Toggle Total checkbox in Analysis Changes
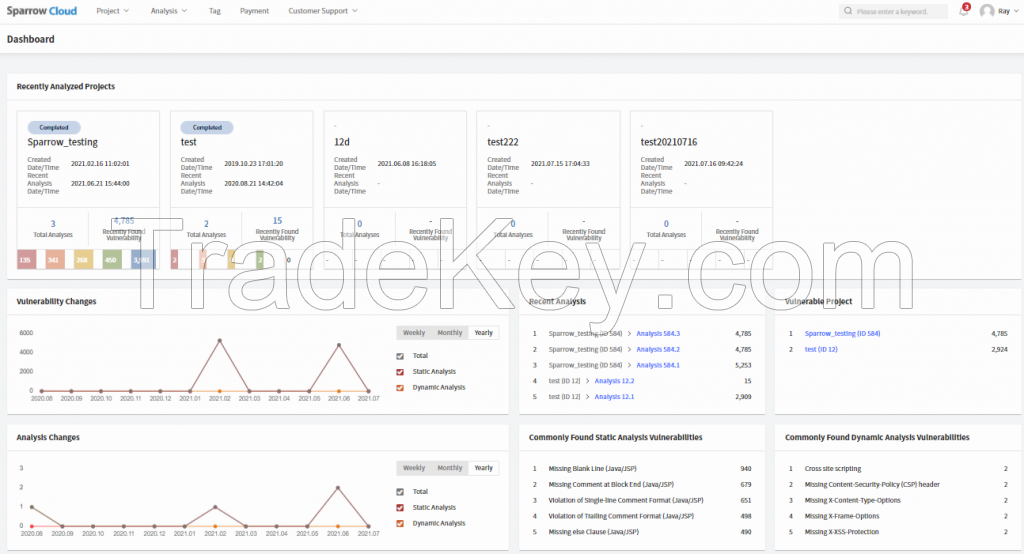This screenshot has width=1024, height=554. 400,492
